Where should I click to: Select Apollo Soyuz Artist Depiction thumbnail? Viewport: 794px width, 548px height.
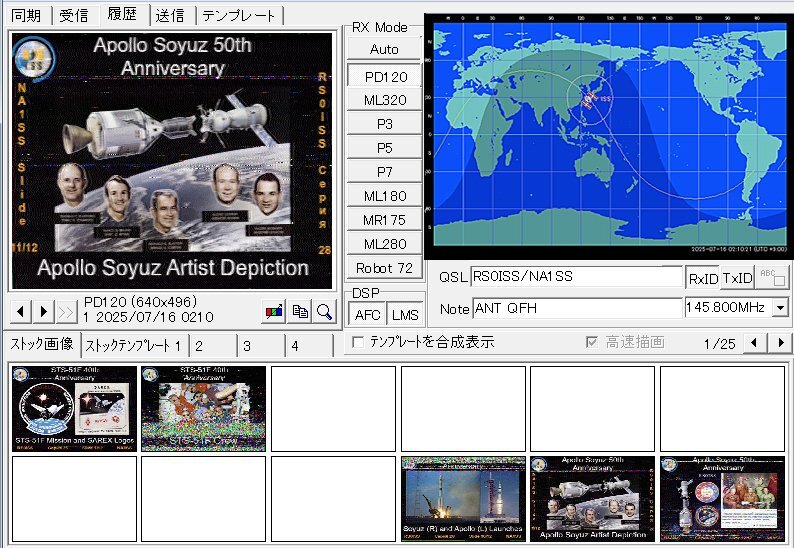[592, 499]
